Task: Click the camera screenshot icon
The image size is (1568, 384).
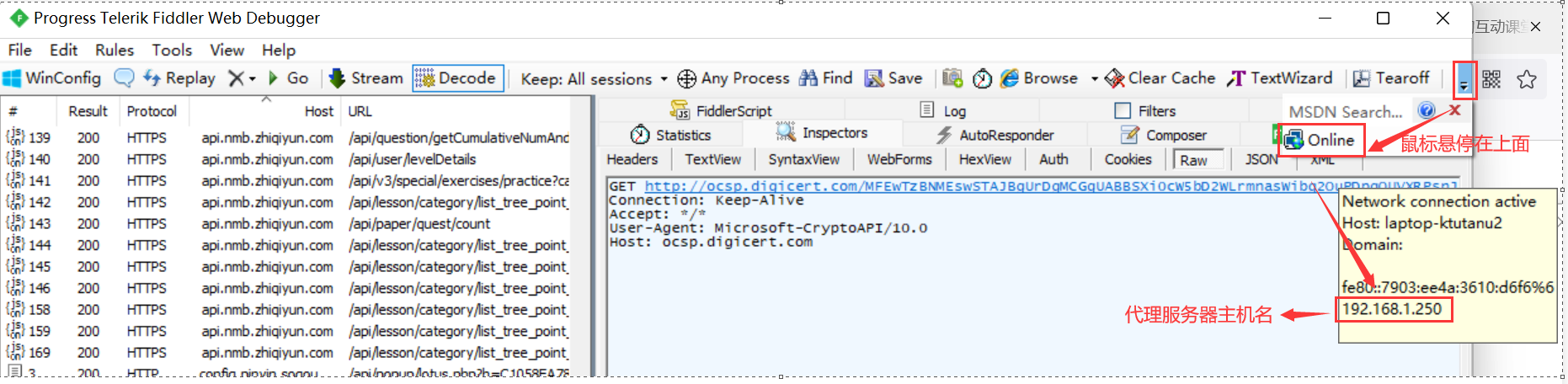Action: tap(952, 78)
